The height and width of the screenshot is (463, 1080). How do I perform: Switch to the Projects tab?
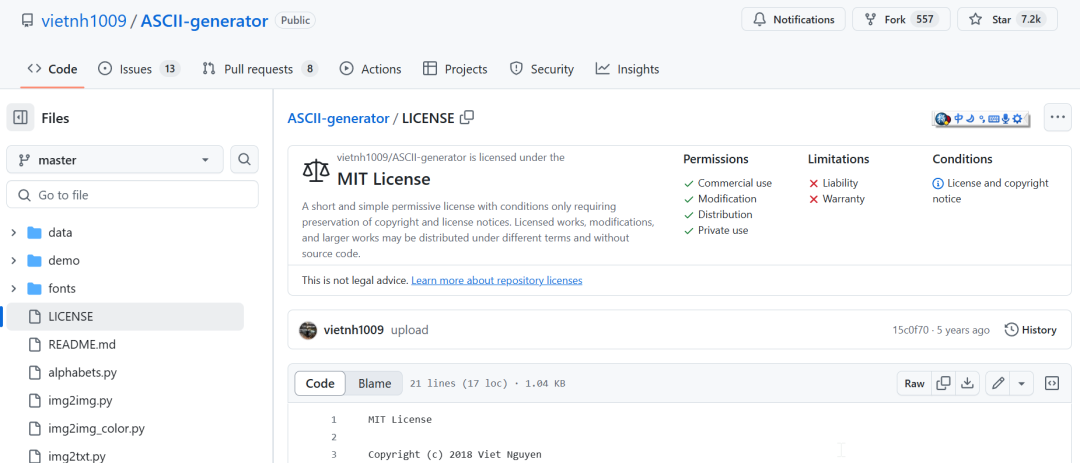click(455, 69)
